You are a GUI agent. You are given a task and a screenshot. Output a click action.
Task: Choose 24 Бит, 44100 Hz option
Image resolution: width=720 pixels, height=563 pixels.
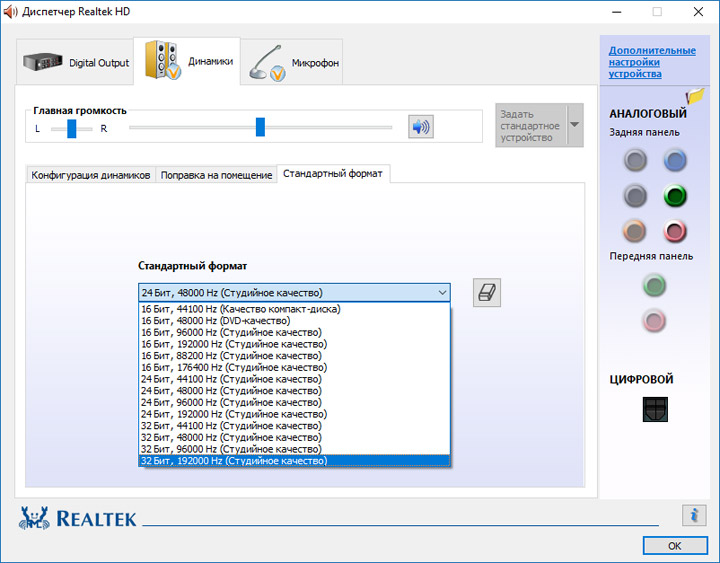[294, 379]
